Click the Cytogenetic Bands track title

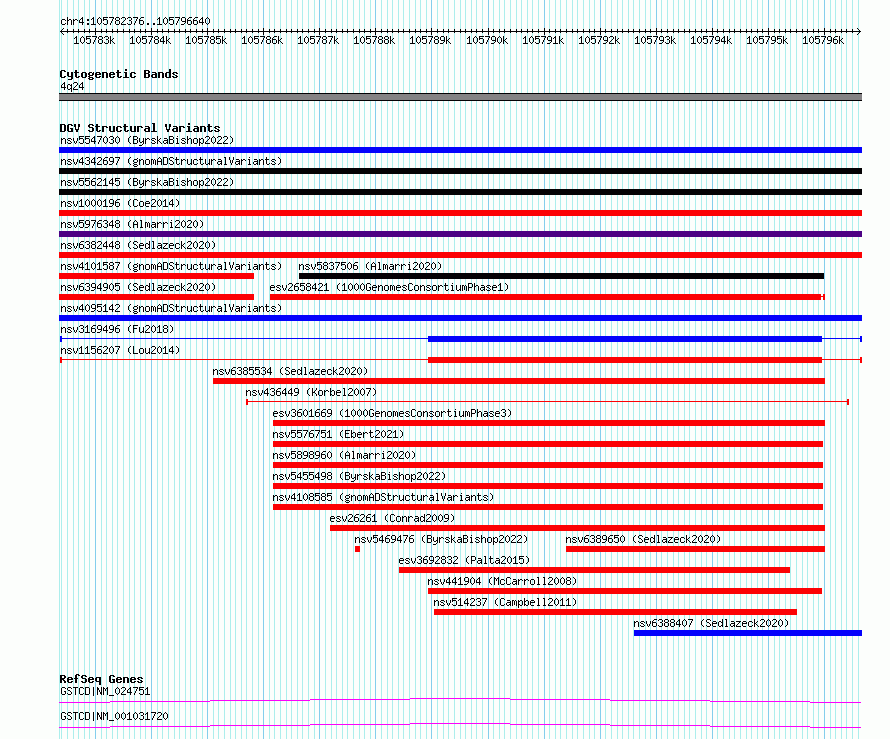tap(119, 74)
